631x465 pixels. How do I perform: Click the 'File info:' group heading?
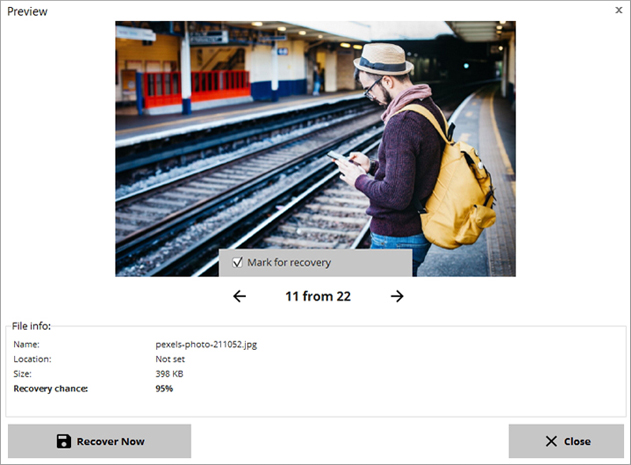(x=31, y=326)
